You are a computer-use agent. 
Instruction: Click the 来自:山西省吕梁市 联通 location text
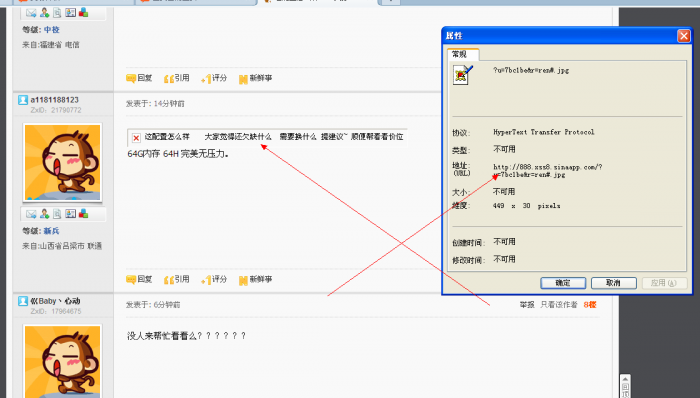[x=62, y=246]
